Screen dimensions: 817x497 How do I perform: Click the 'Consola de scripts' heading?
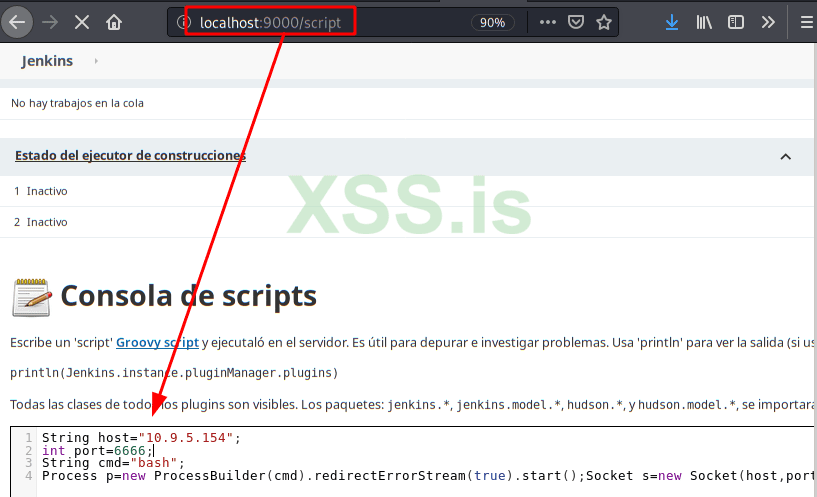click(189, 296)
